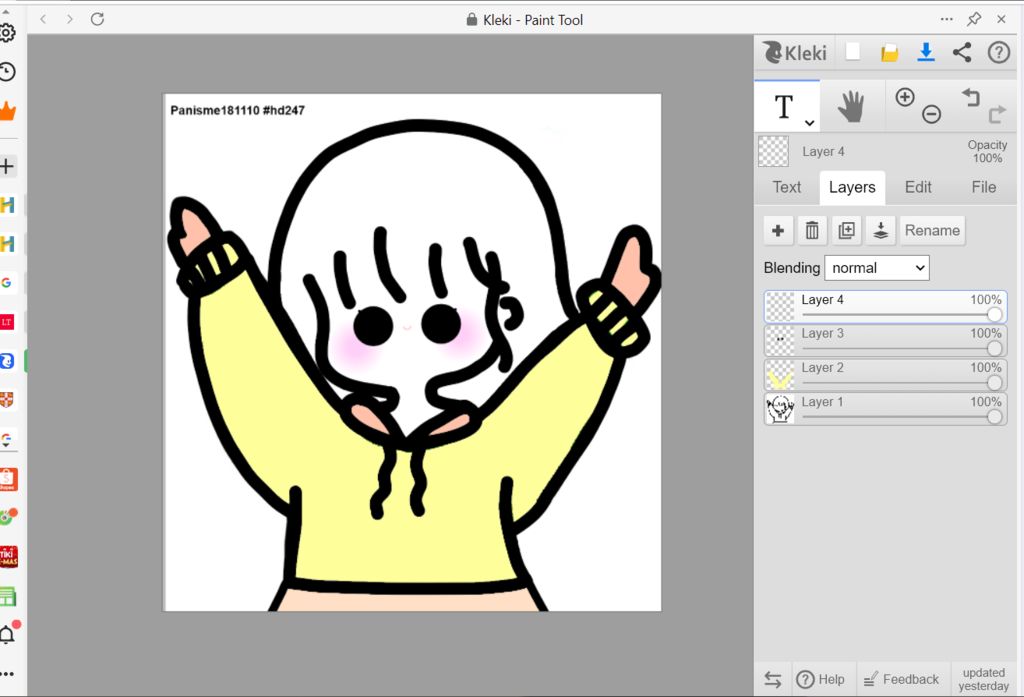Click the forward navigation arrow
Screen dimensions: 1024x697
[x=70, y=19]
